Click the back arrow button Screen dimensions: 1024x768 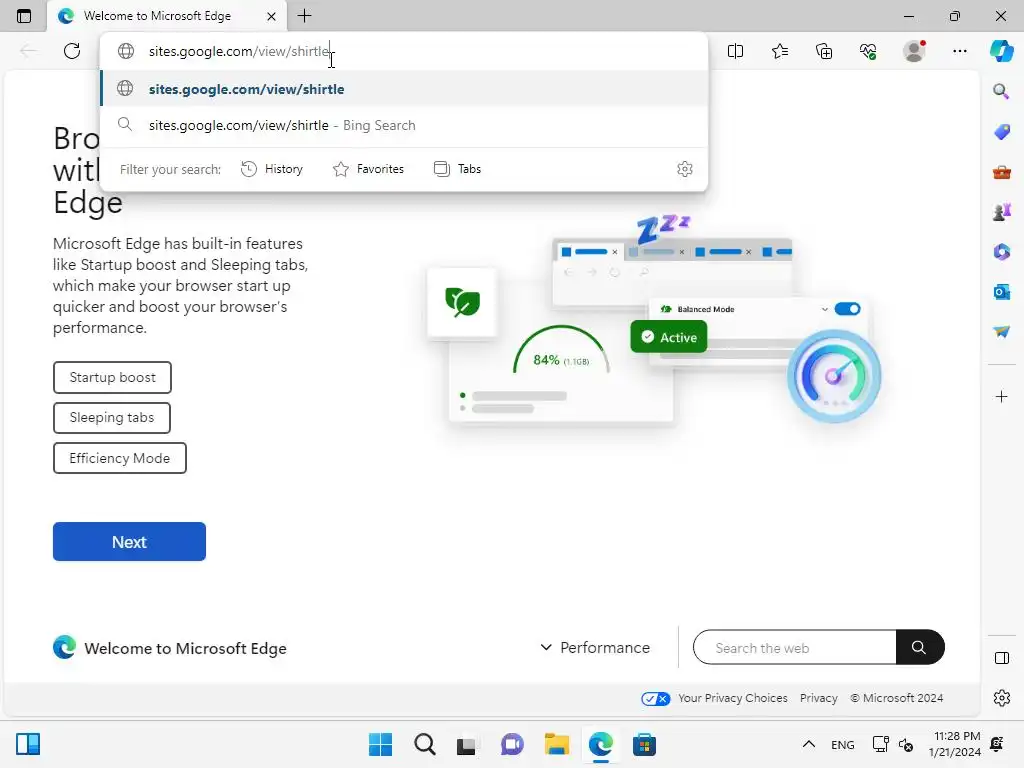28,51
